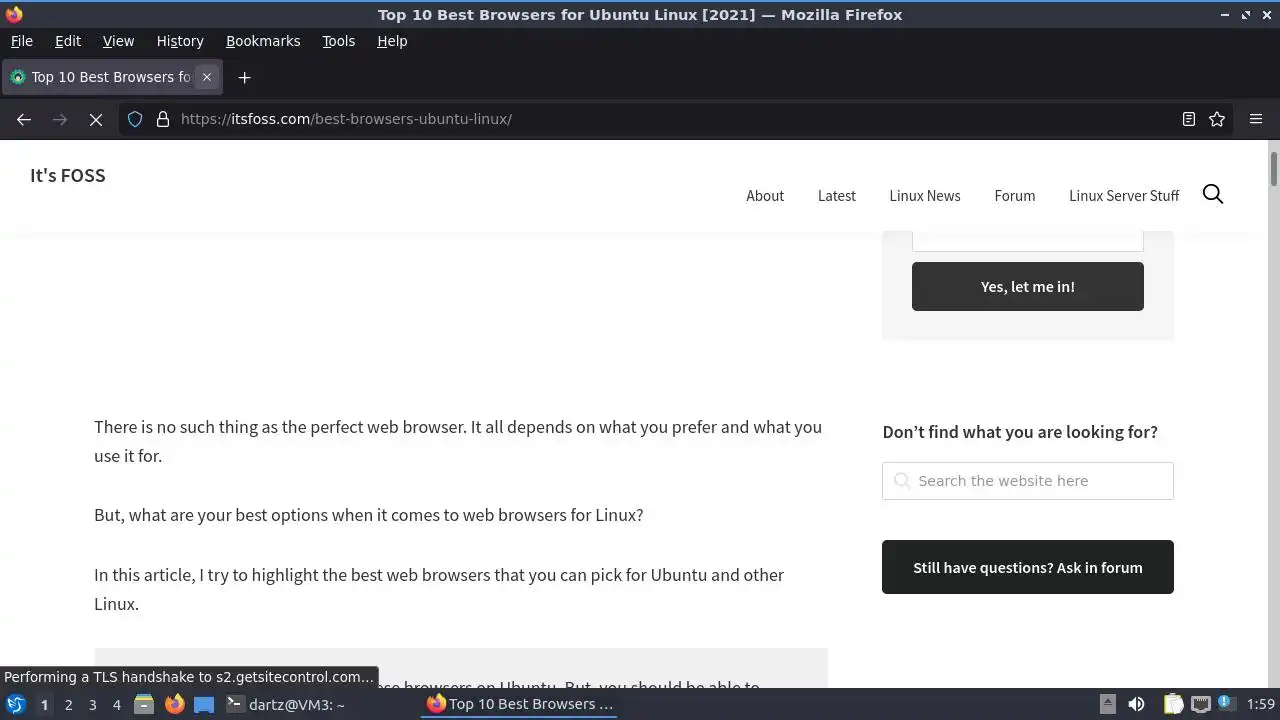Click the page vertical scrollbar thumb
The image size is (1280, 720).
click(x=1274, y=168)
